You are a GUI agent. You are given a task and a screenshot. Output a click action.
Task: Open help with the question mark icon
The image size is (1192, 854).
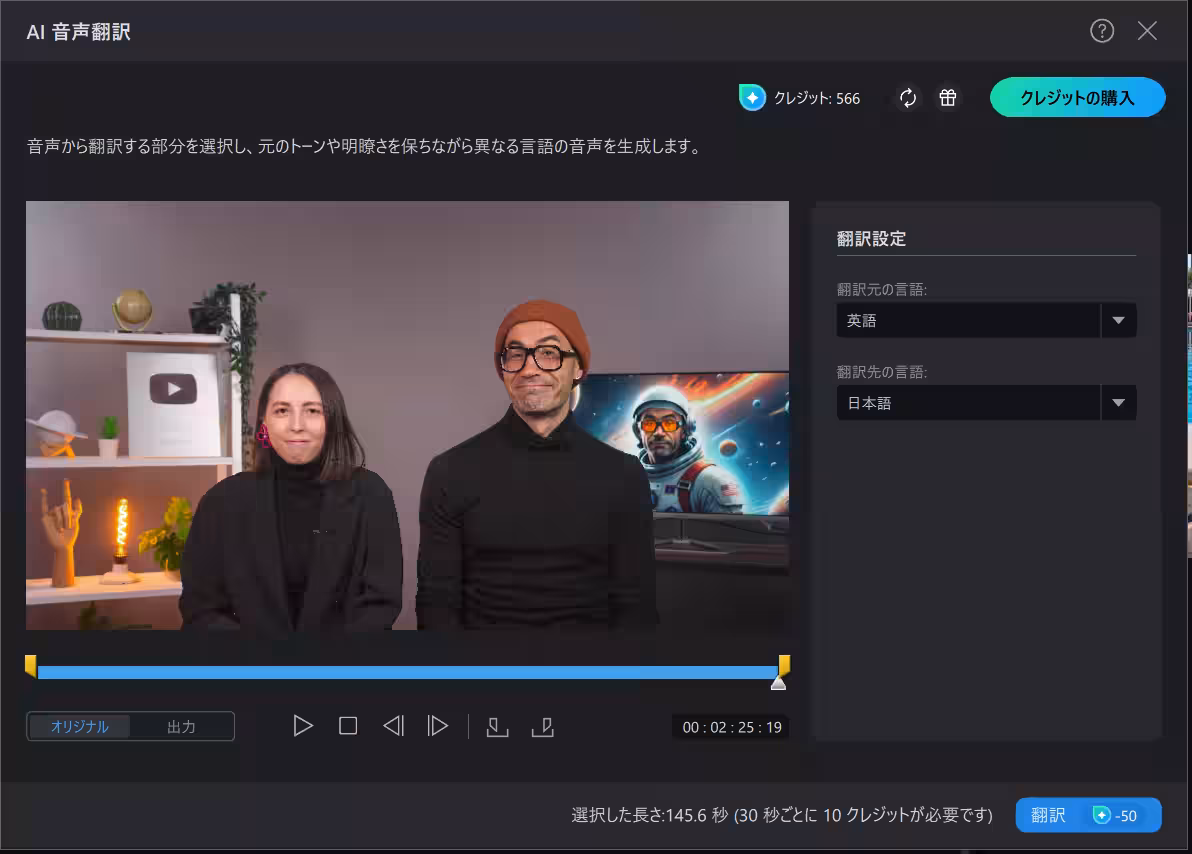(x=1101, y=31)
